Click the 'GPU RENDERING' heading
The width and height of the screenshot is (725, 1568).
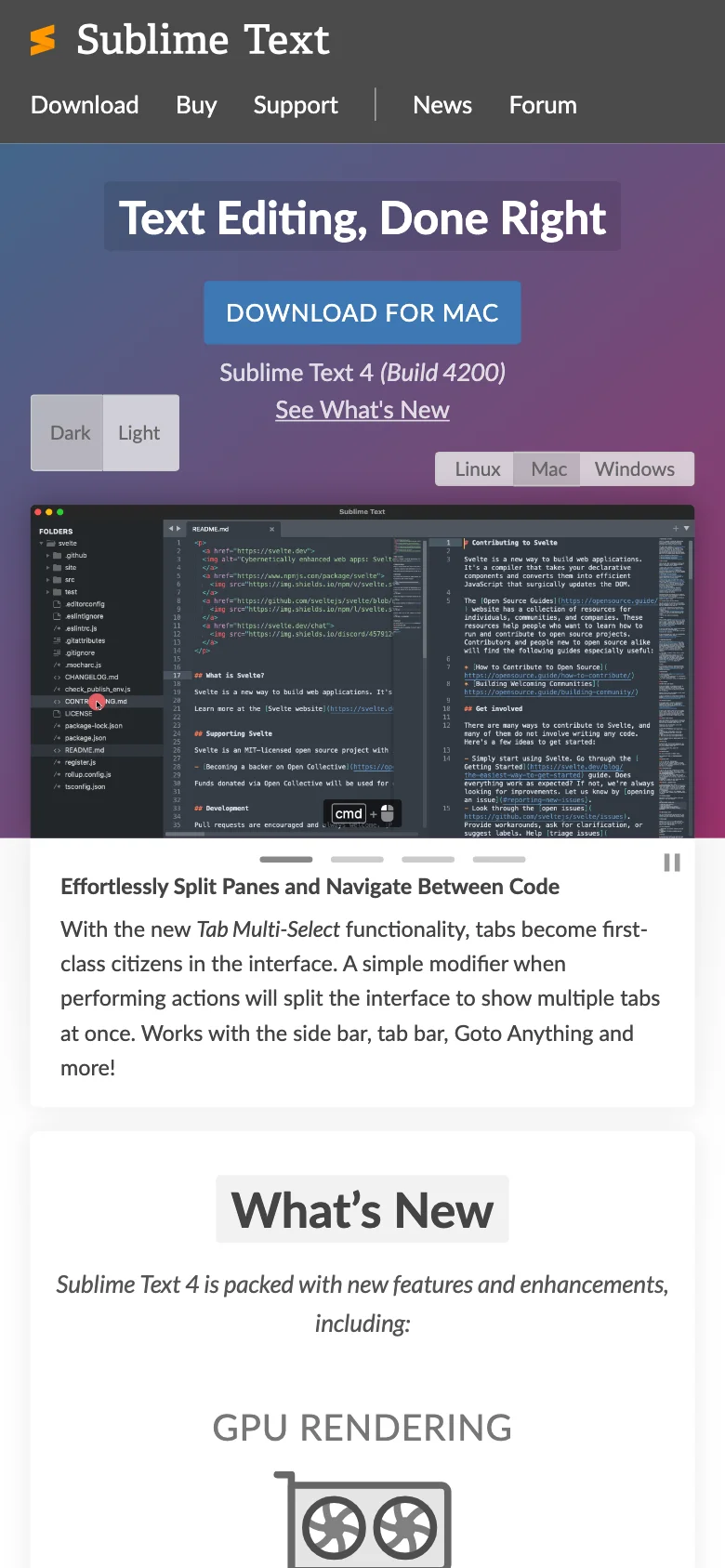(362, 1427)
